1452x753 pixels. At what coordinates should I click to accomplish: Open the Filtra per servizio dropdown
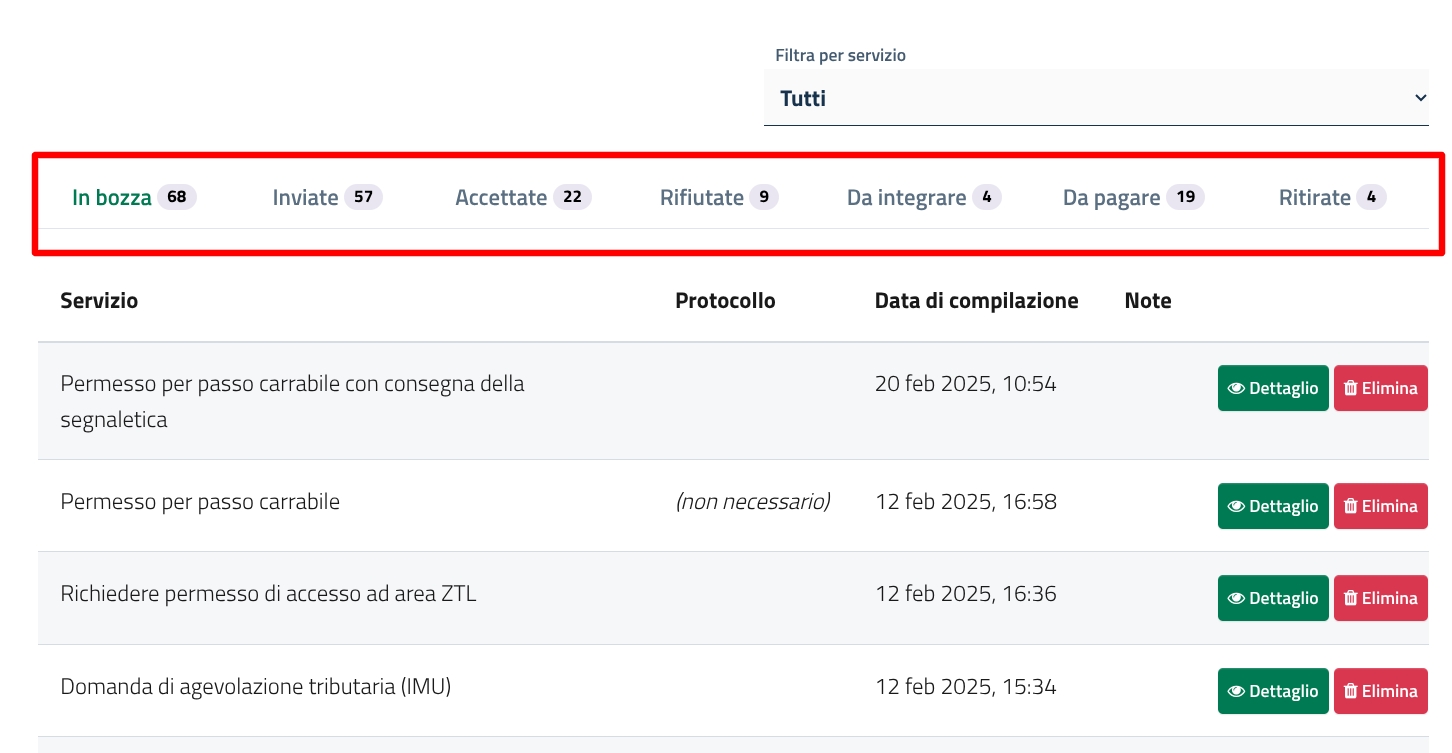[x=1095, y=98]
